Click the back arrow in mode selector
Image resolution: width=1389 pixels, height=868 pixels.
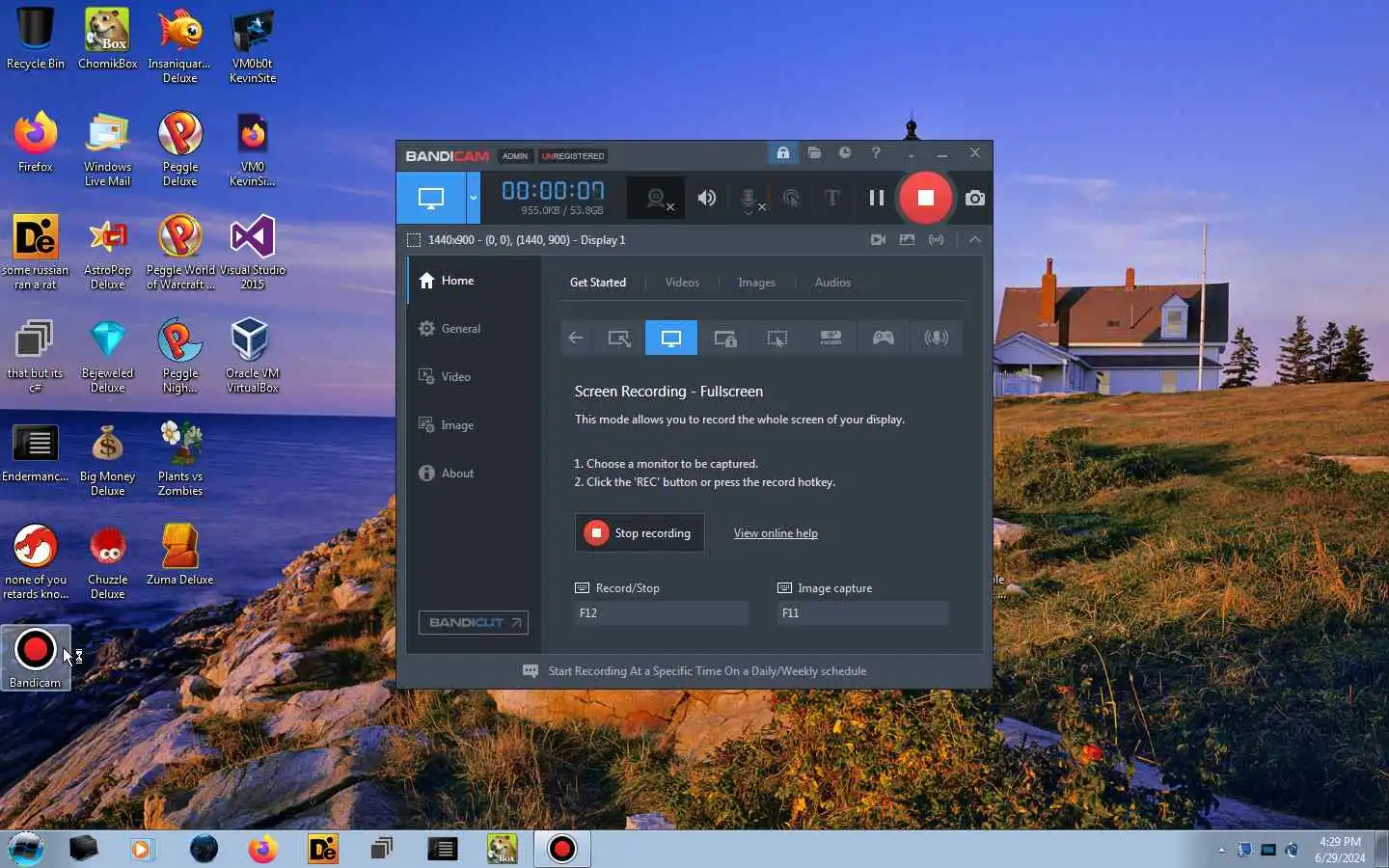click(x=576, y=338)
